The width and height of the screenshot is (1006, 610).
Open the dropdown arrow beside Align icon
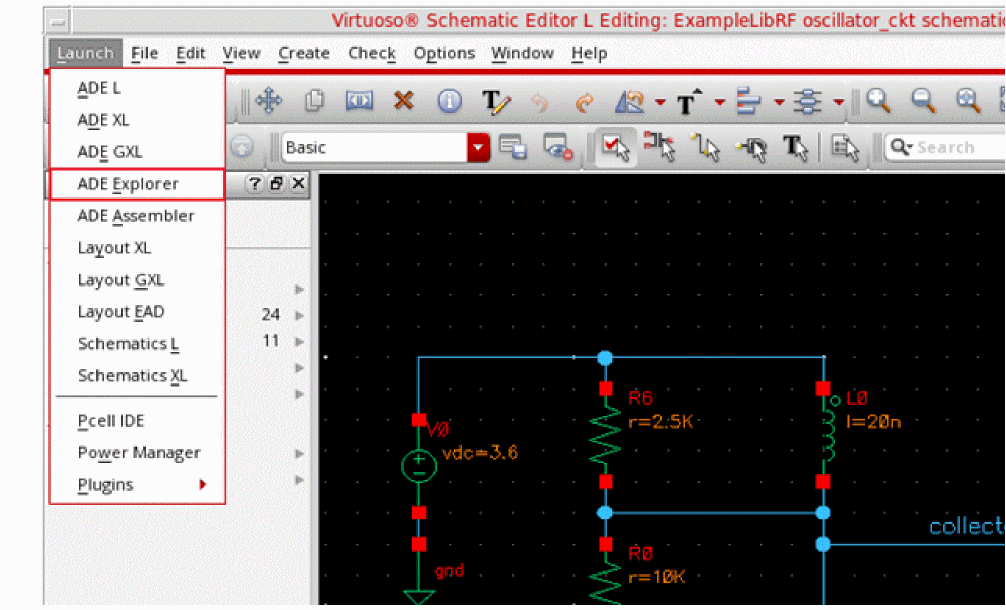(x=778, y=101)
